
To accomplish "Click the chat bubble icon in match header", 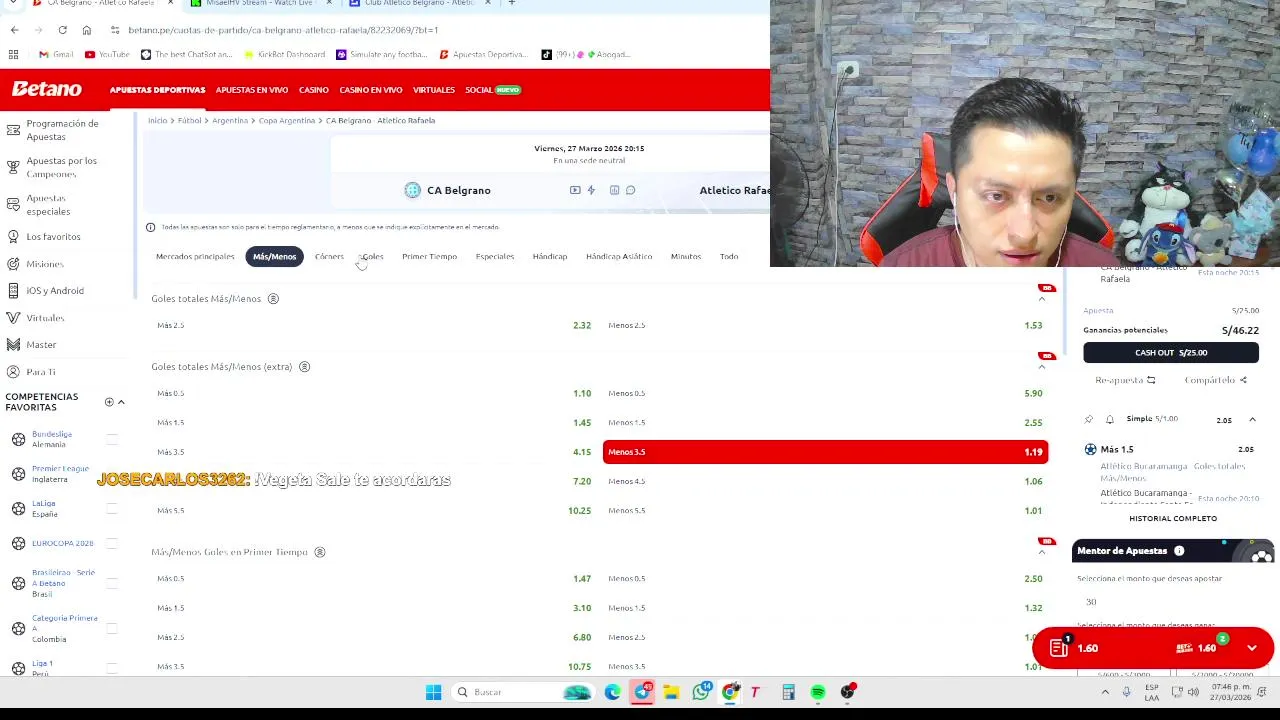I will (630, 190).
